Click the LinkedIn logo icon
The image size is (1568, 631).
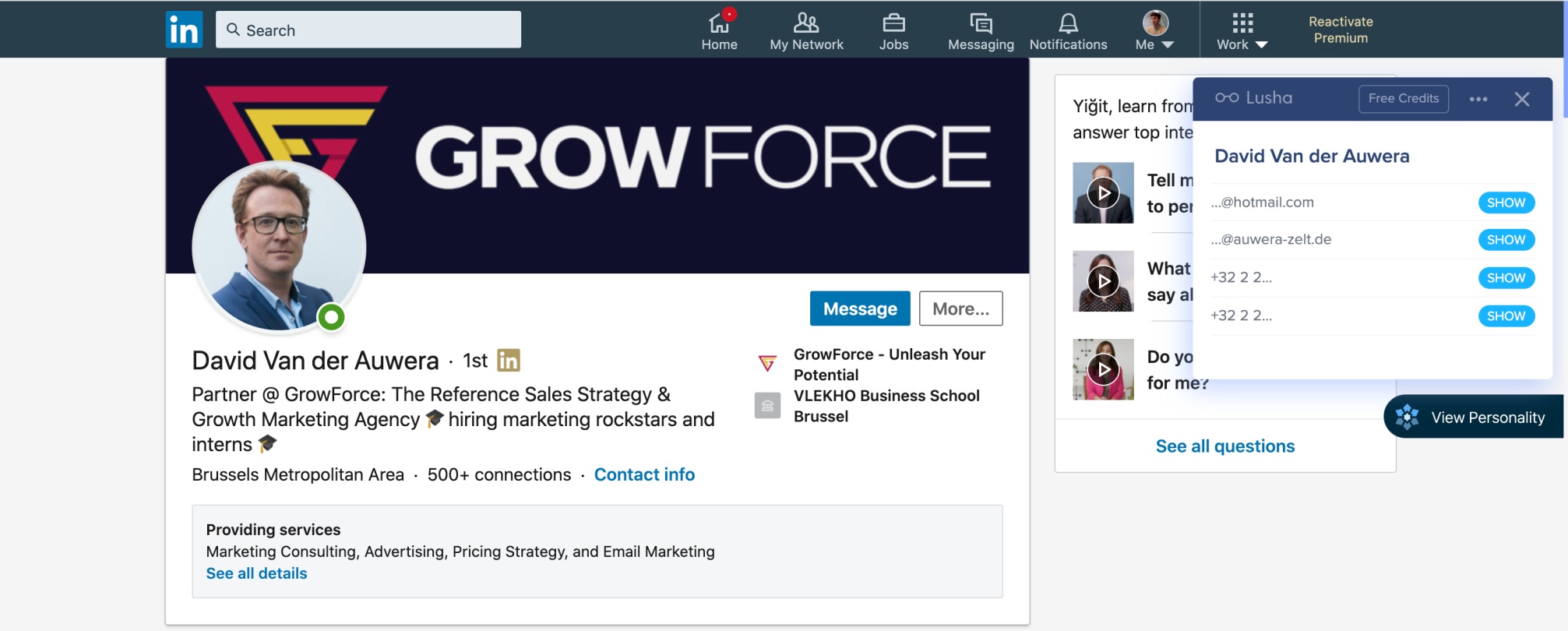[x=184, y=30]
